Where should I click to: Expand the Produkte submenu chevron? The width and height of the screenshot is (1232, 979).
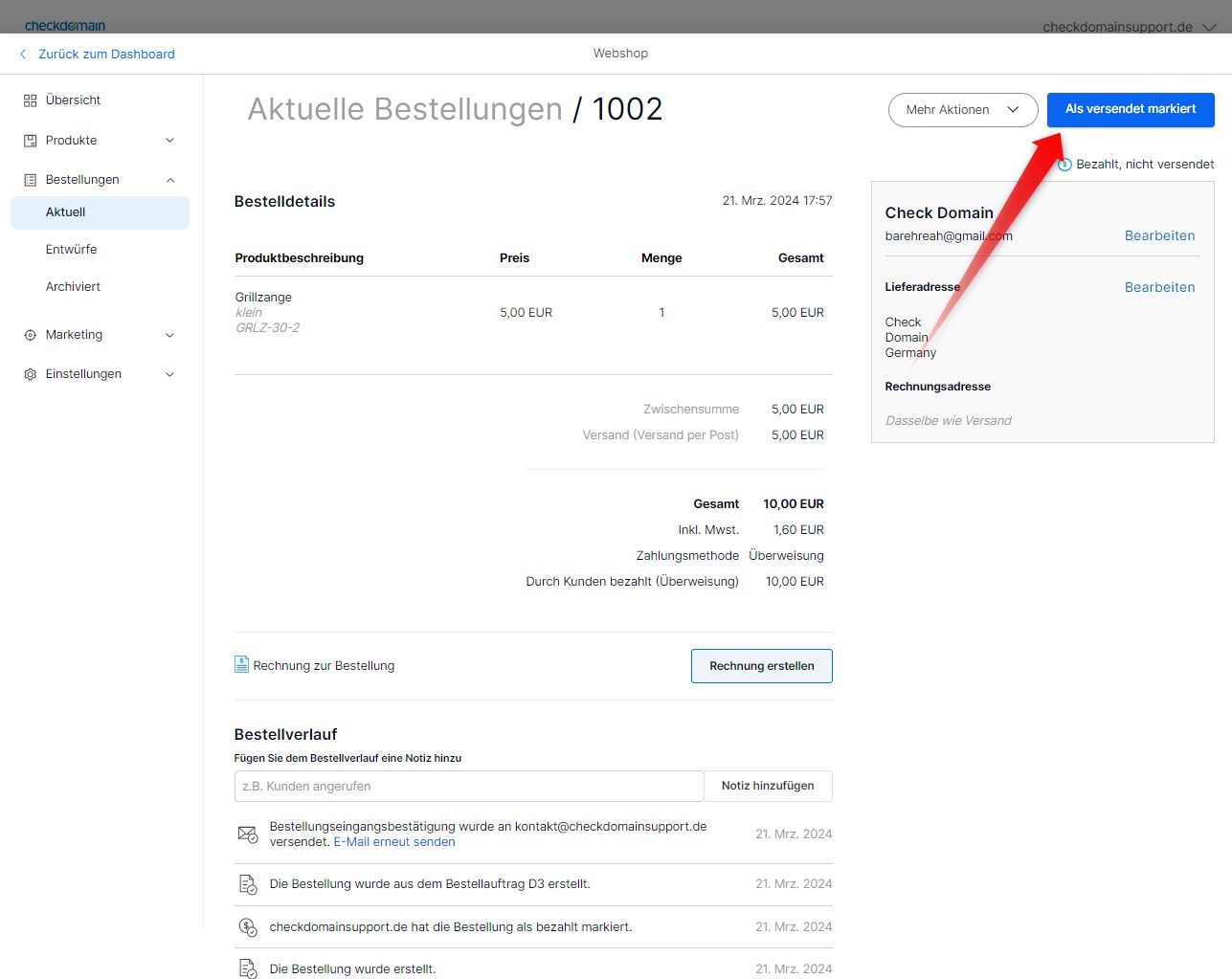[x=169, y=141]
